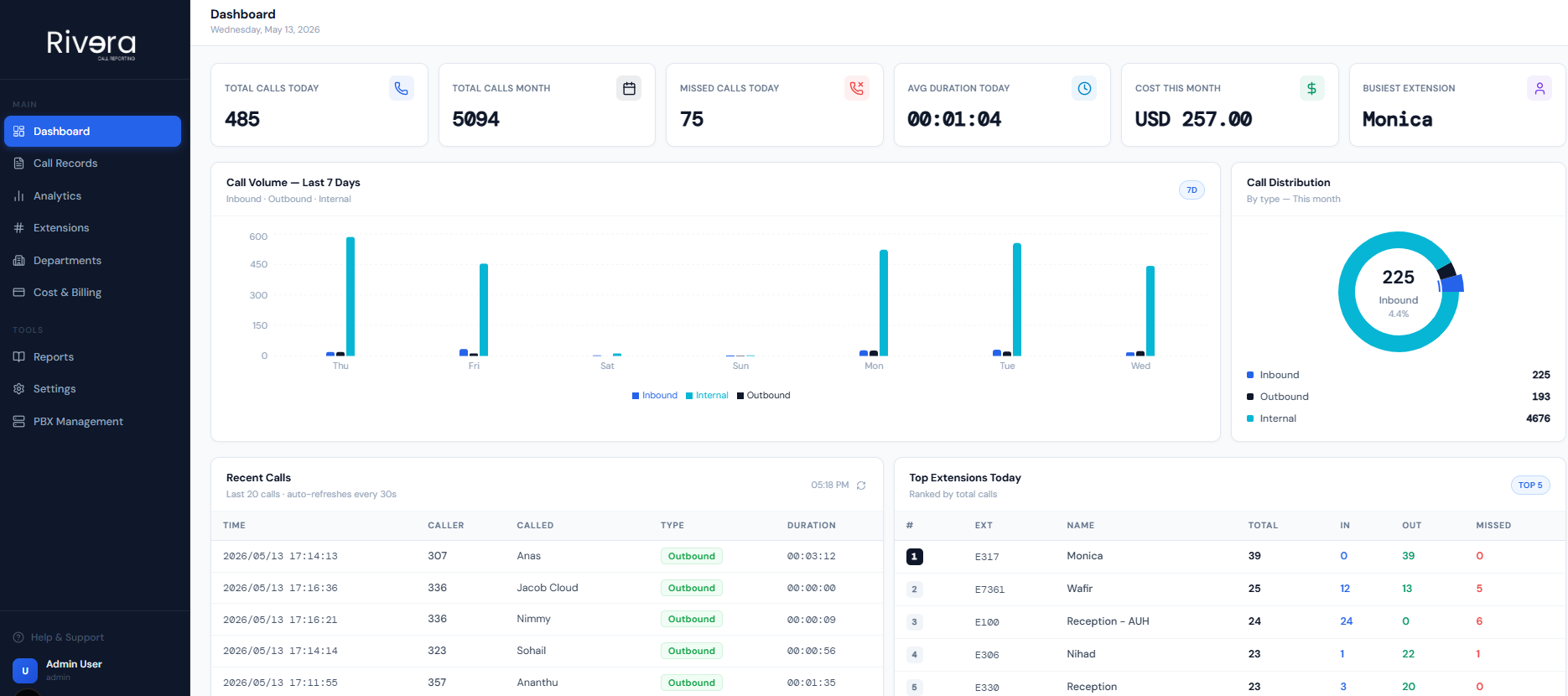Click the dollar icon on Cost This Month
Viewport: 1568px width, 696px height.
pyautogui.click(x=1312, y=88)
